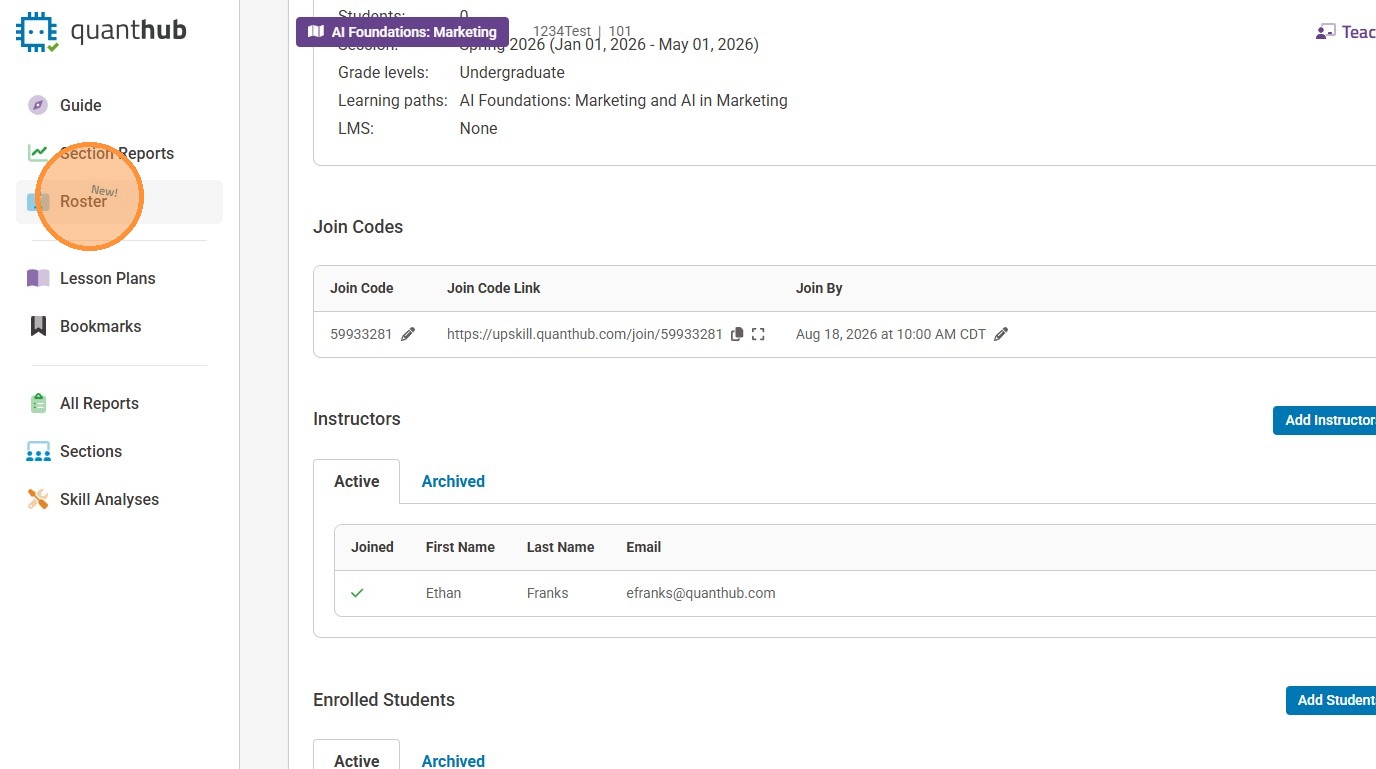Edit the Join By date pencil
Viewport: 1376px width, 769px height.
click(1001, 334)
